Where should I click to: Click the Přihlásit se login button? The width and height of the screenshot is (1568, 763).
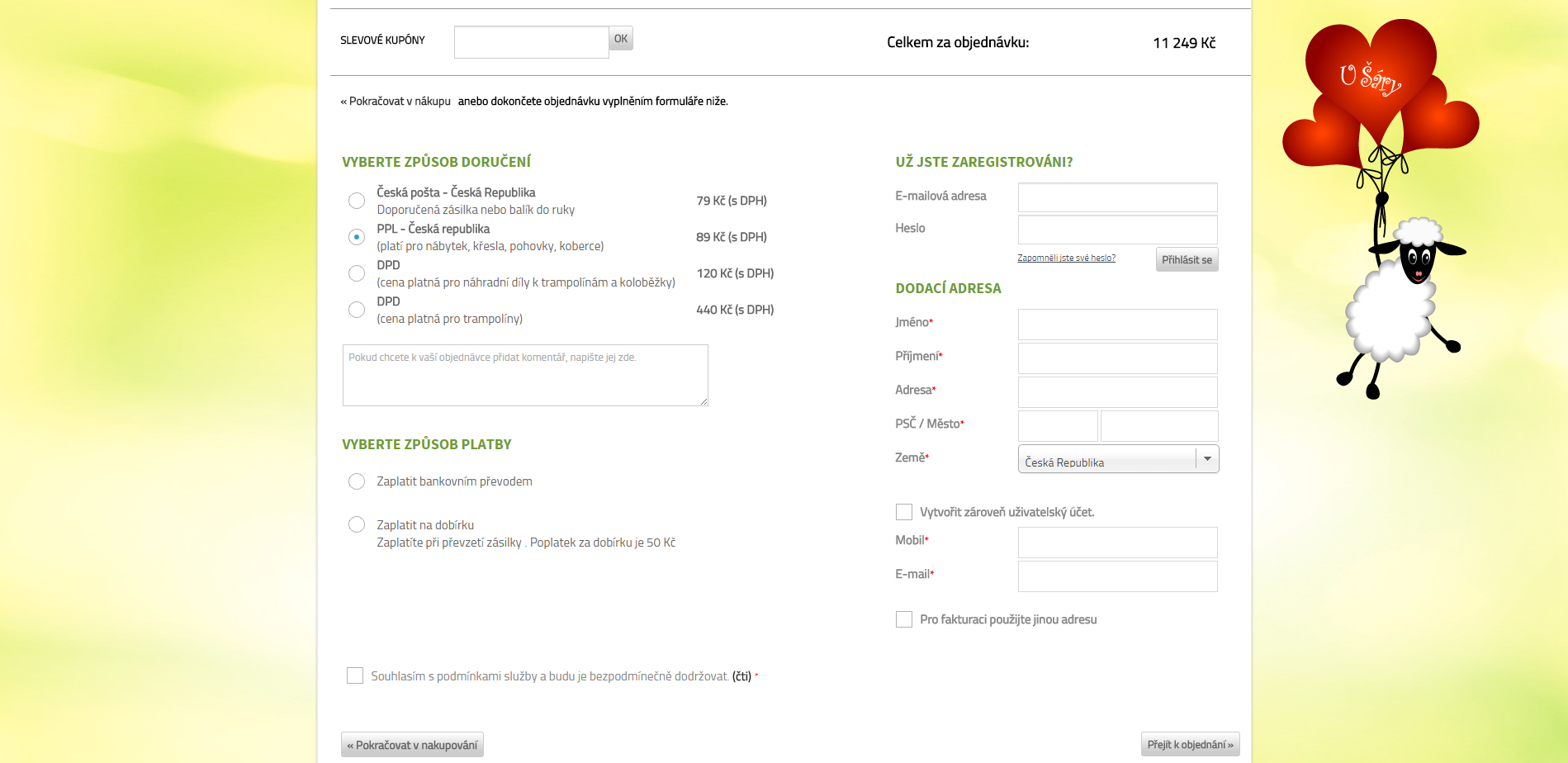click(x=1187, y=259)
